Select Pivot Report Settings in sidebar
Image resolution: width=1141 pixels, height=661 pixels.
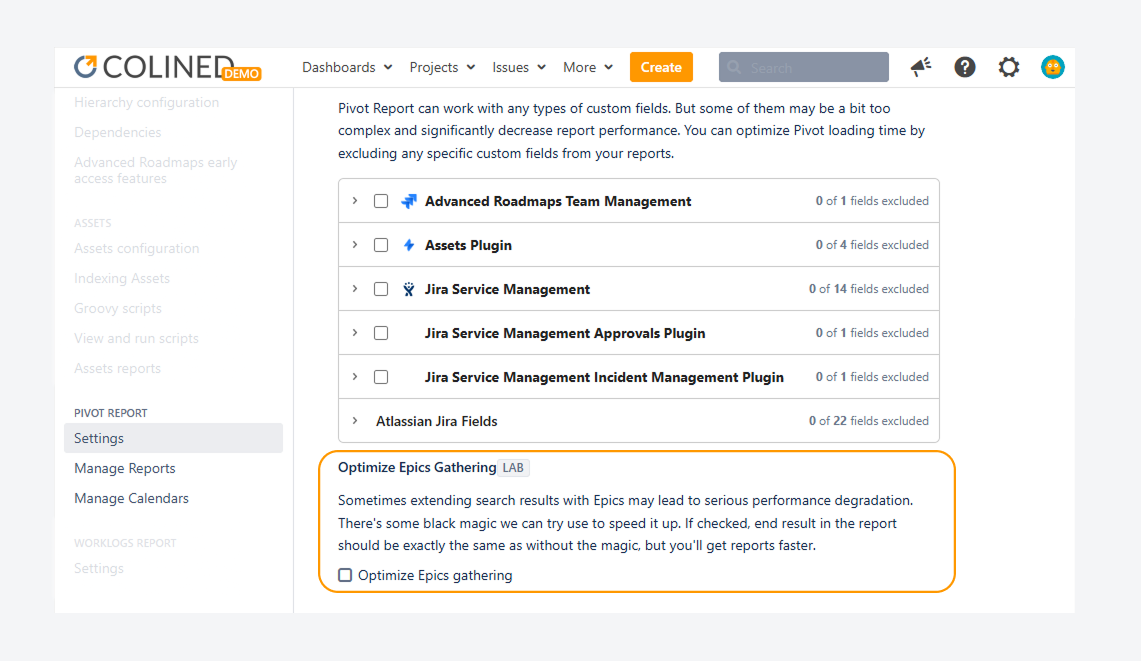(173, 438)
